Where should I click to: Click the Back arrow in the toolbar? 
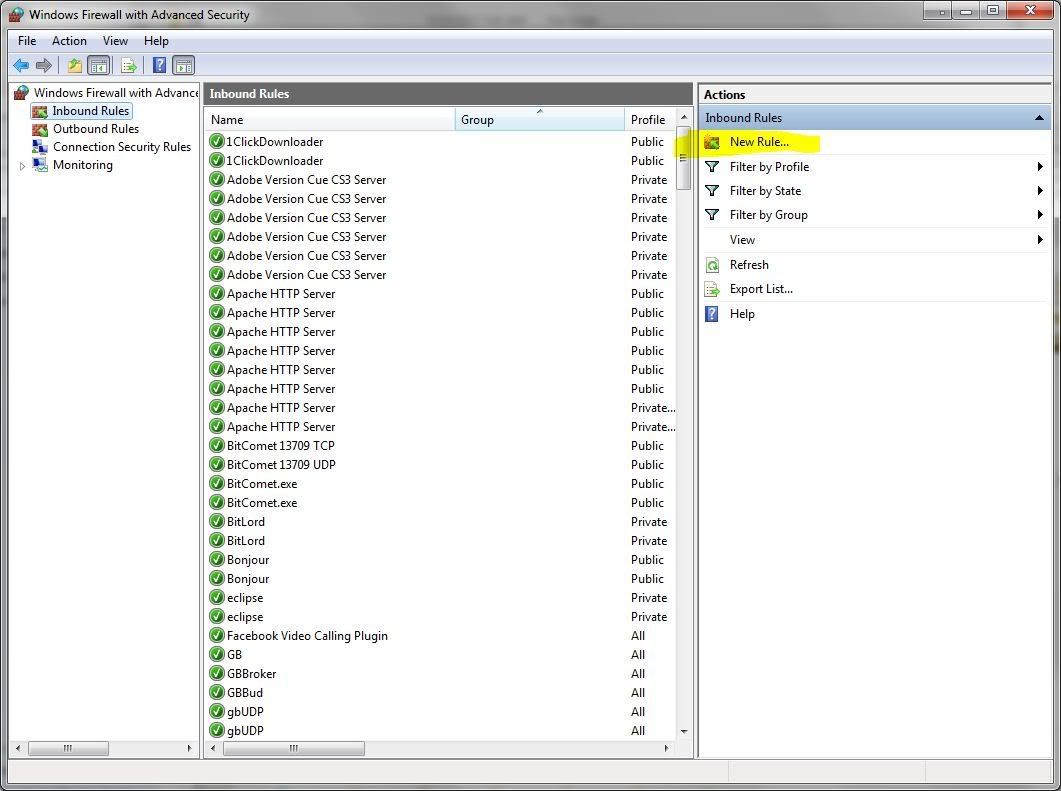pos(20,66)
